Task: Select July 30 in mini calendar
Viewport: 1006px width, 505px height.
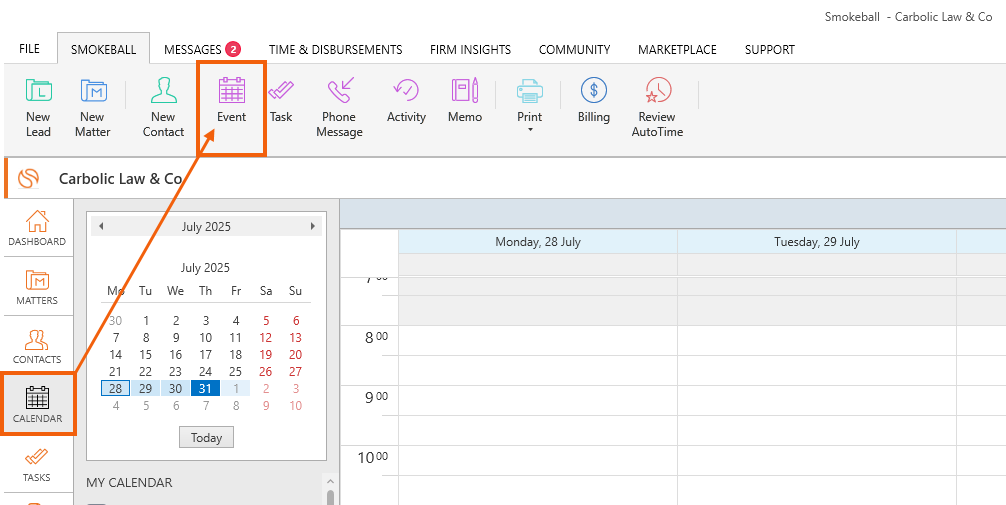Action: tap(176, 388)
